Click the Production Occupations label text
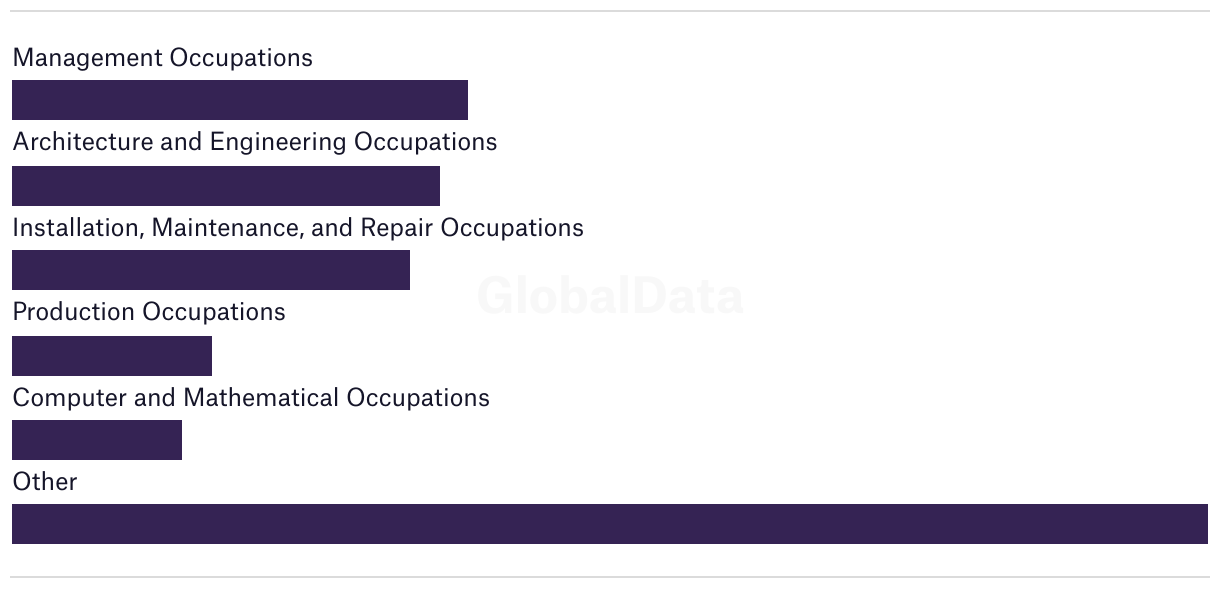Image resolution: width=1220 pixels, height=590 pixels. click(149, 312)
